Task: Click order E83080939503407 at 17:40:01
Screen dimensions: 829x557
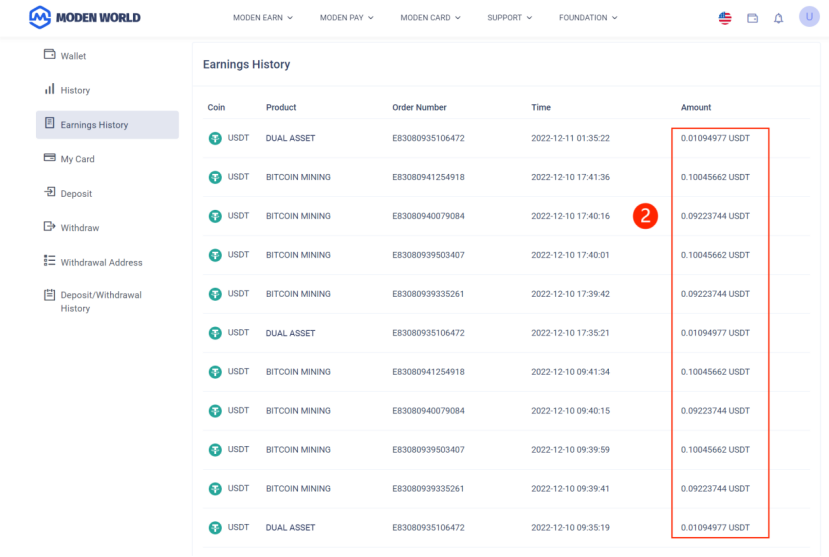Action: [428, 255]
